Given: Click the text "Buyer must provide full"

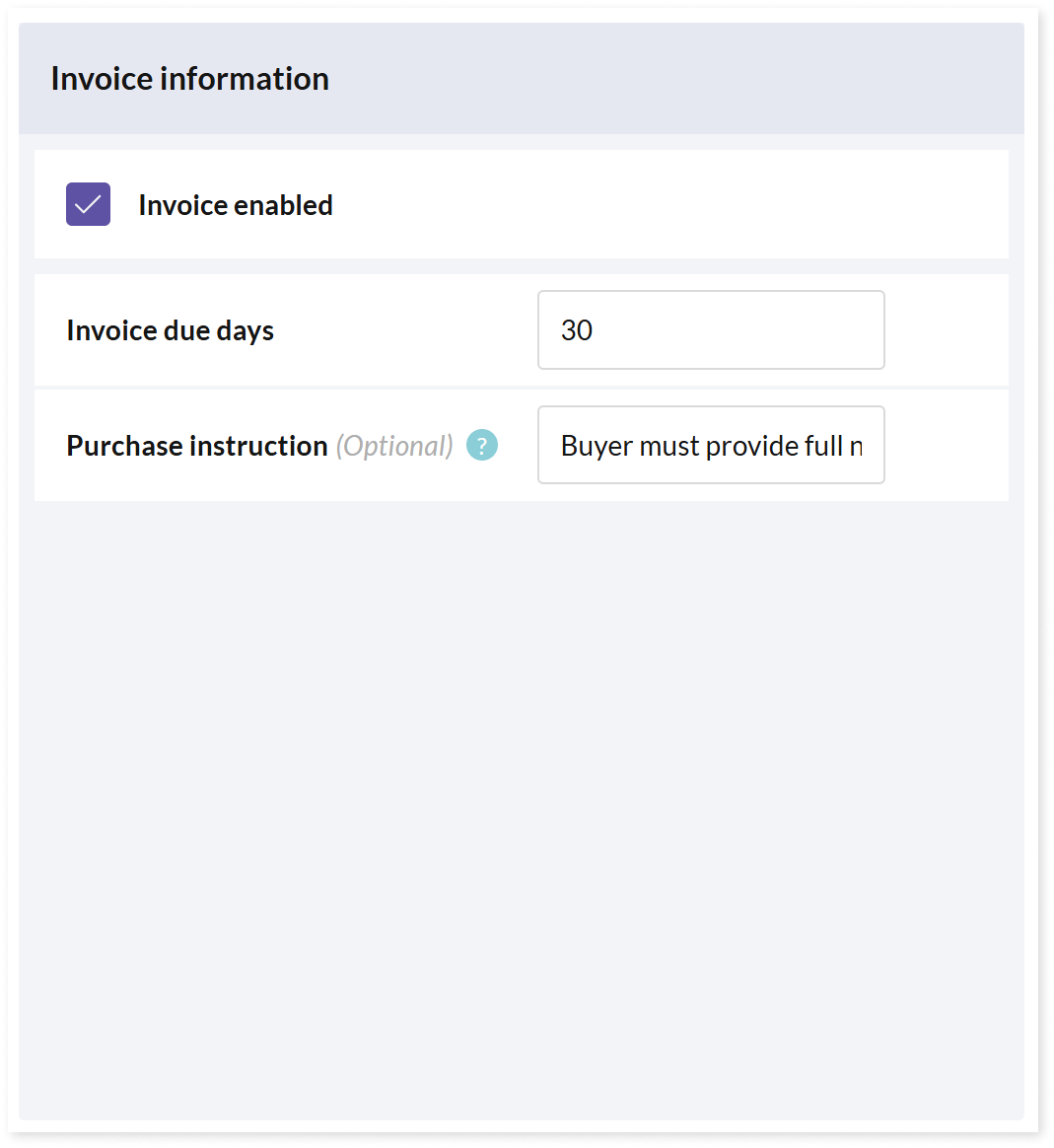Looking at the screenshot, I should pos(701,446).
